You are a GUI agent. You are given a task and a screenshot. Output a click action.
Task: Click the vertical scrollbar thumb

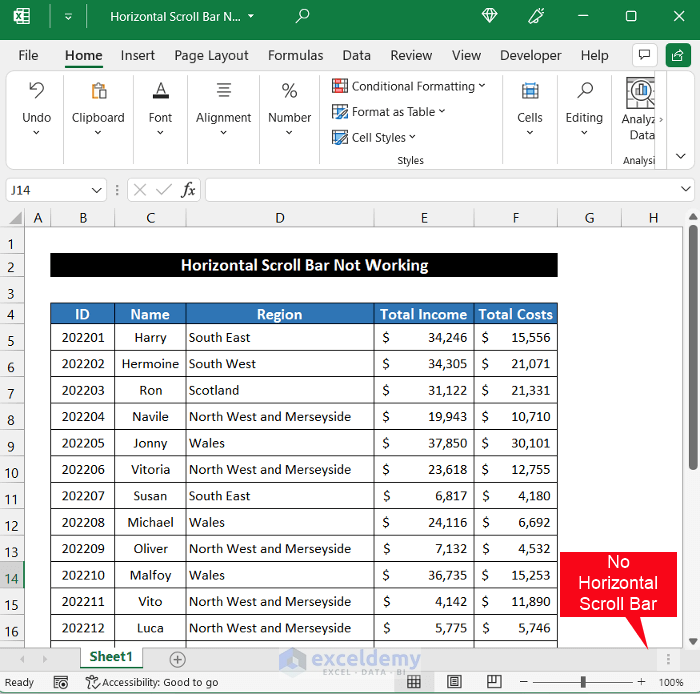tap(692, 345)
